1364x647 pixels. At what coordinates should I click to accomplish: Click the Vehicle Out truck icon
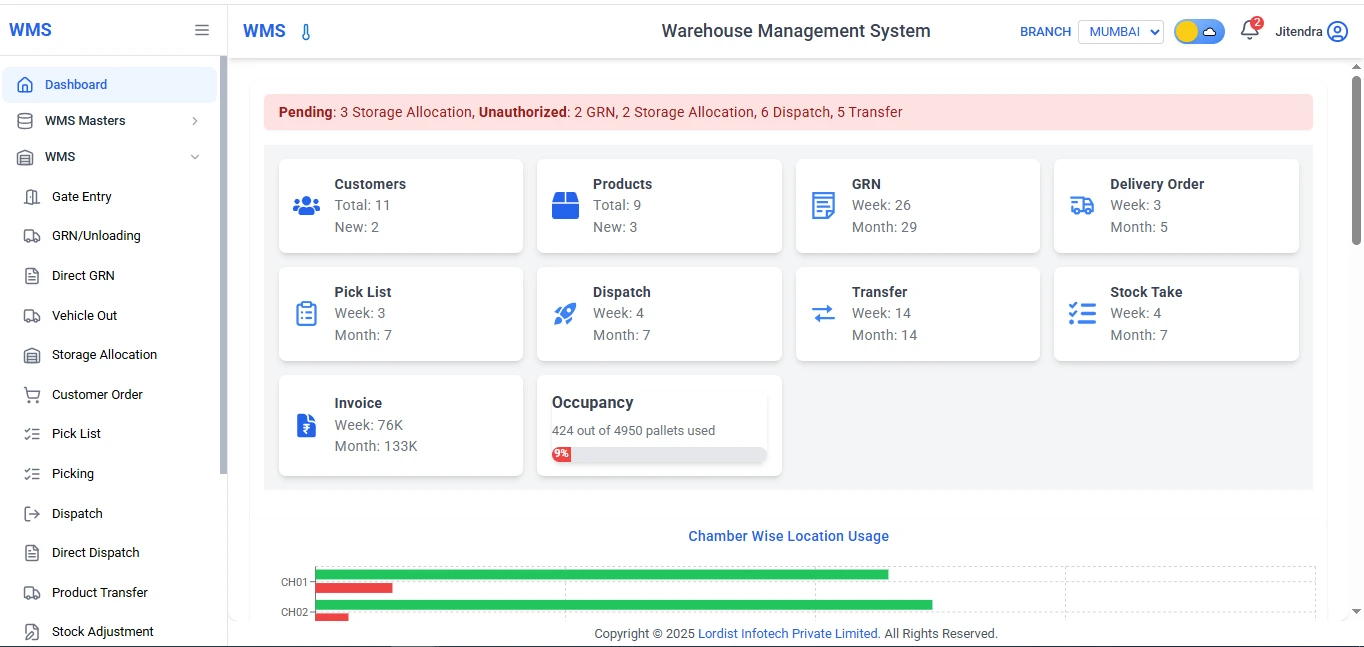pos(33,315)
